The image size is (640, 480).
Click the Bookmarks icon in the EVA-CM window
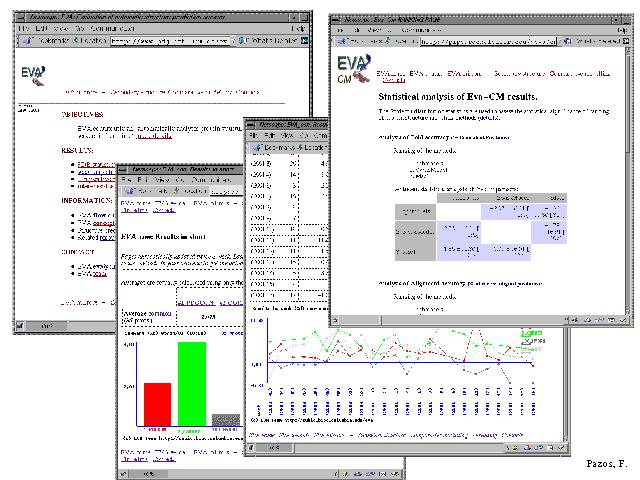(x=341, y=41)
